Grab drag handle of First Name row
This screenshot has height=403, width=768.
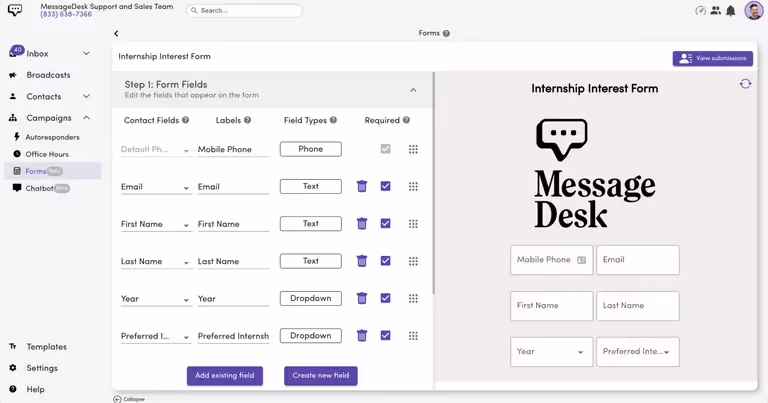pos(413,223)
